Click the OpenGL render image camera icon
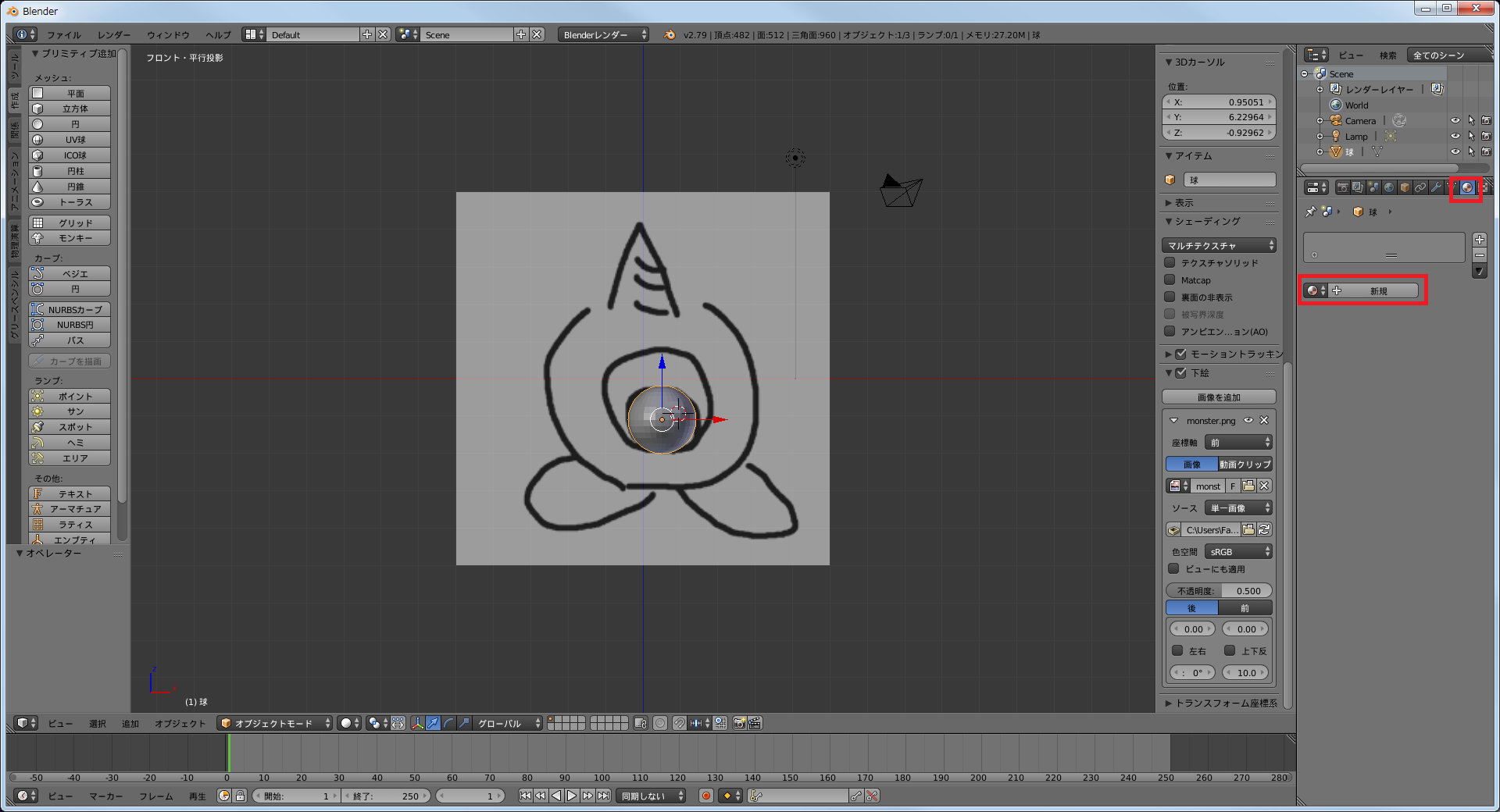Screen dimensions: 1500x812 tap(739, 724)
